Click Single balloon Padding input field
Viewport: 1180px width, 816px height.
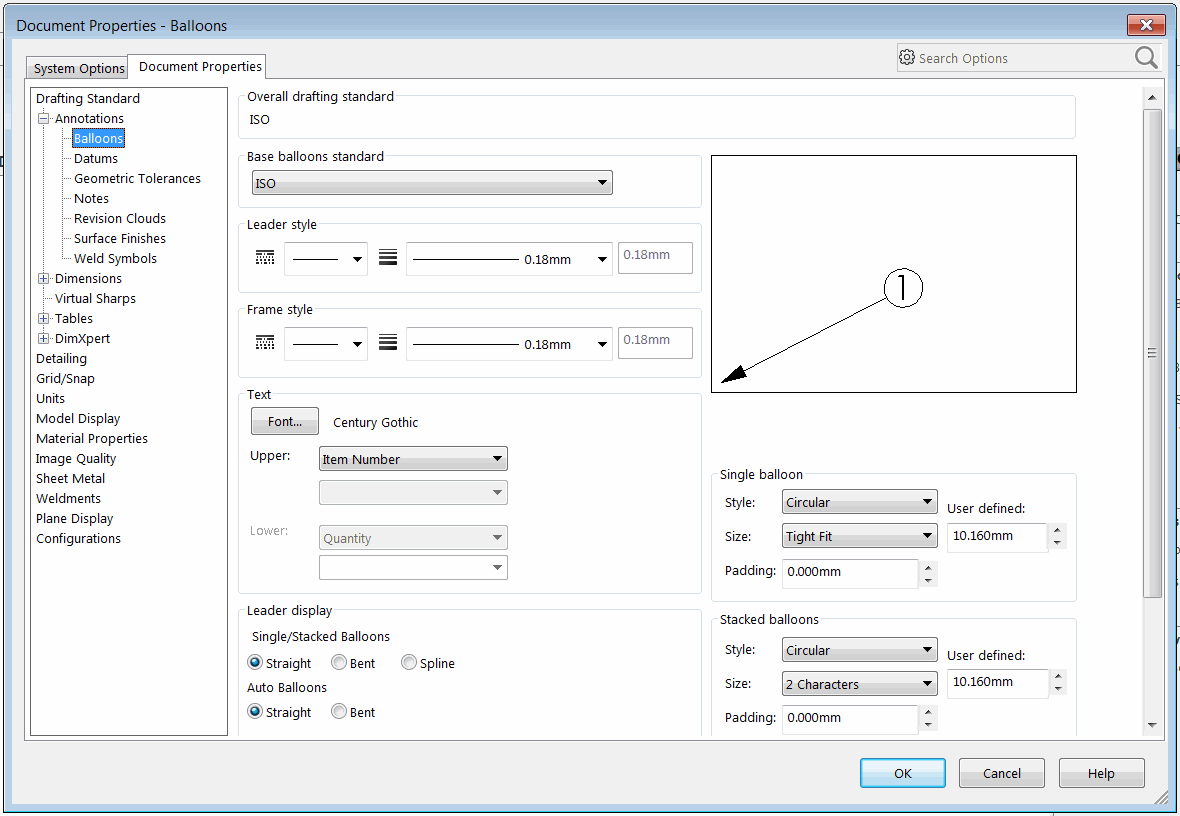click(x=849, y=573)
